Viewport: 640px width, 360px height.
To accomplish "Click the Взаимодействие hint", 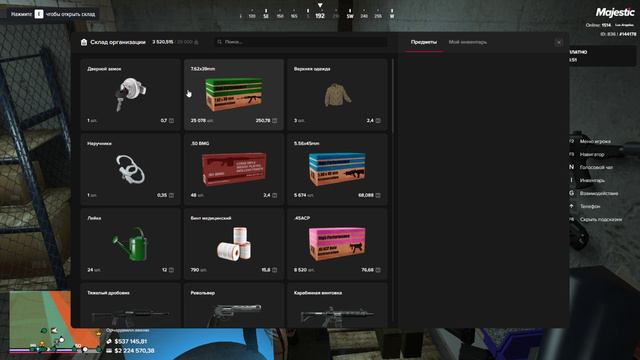I will click(x=599, y=193).
